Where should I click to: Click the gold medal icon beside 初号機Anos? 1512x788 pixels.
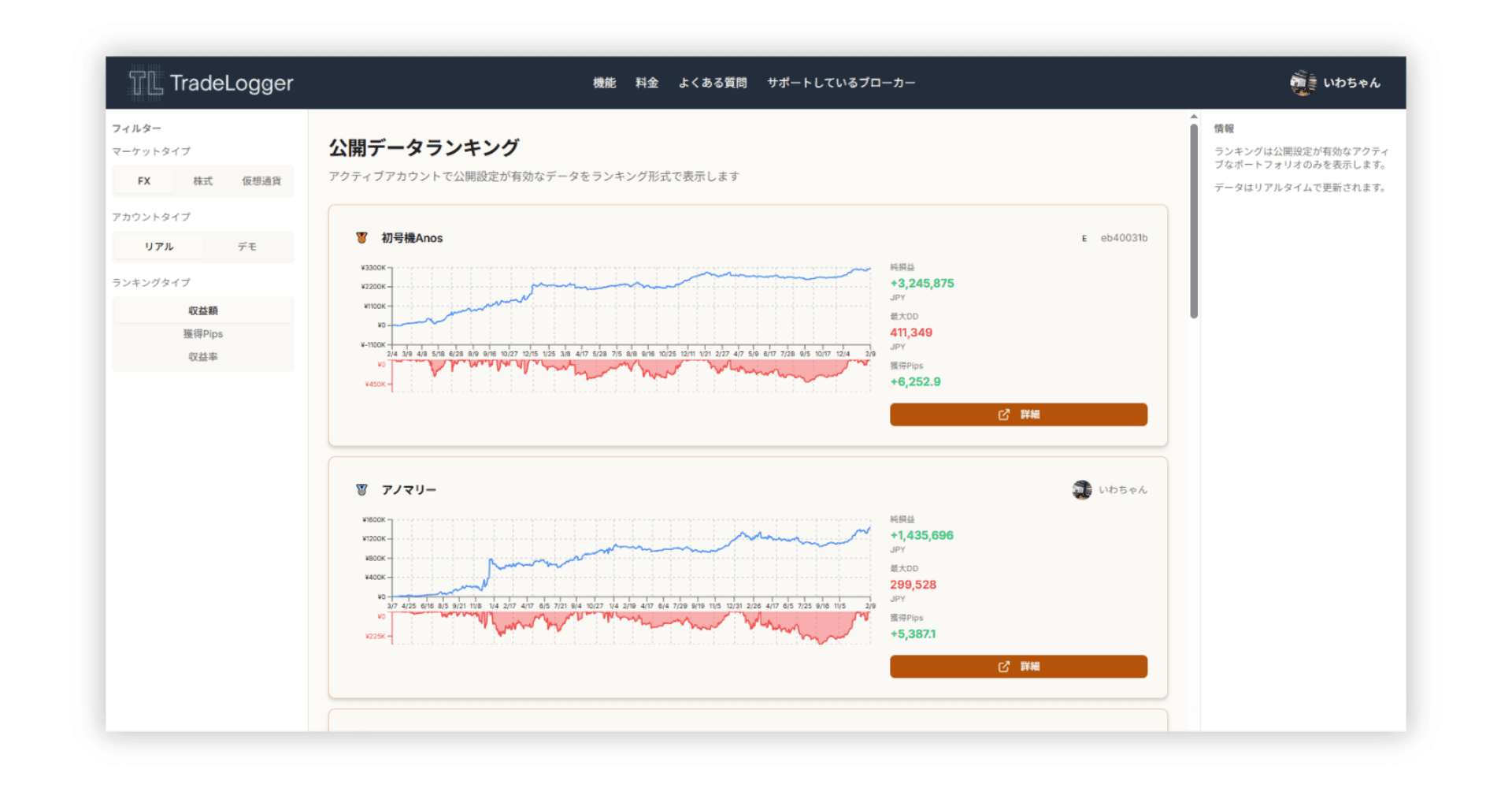362,236
